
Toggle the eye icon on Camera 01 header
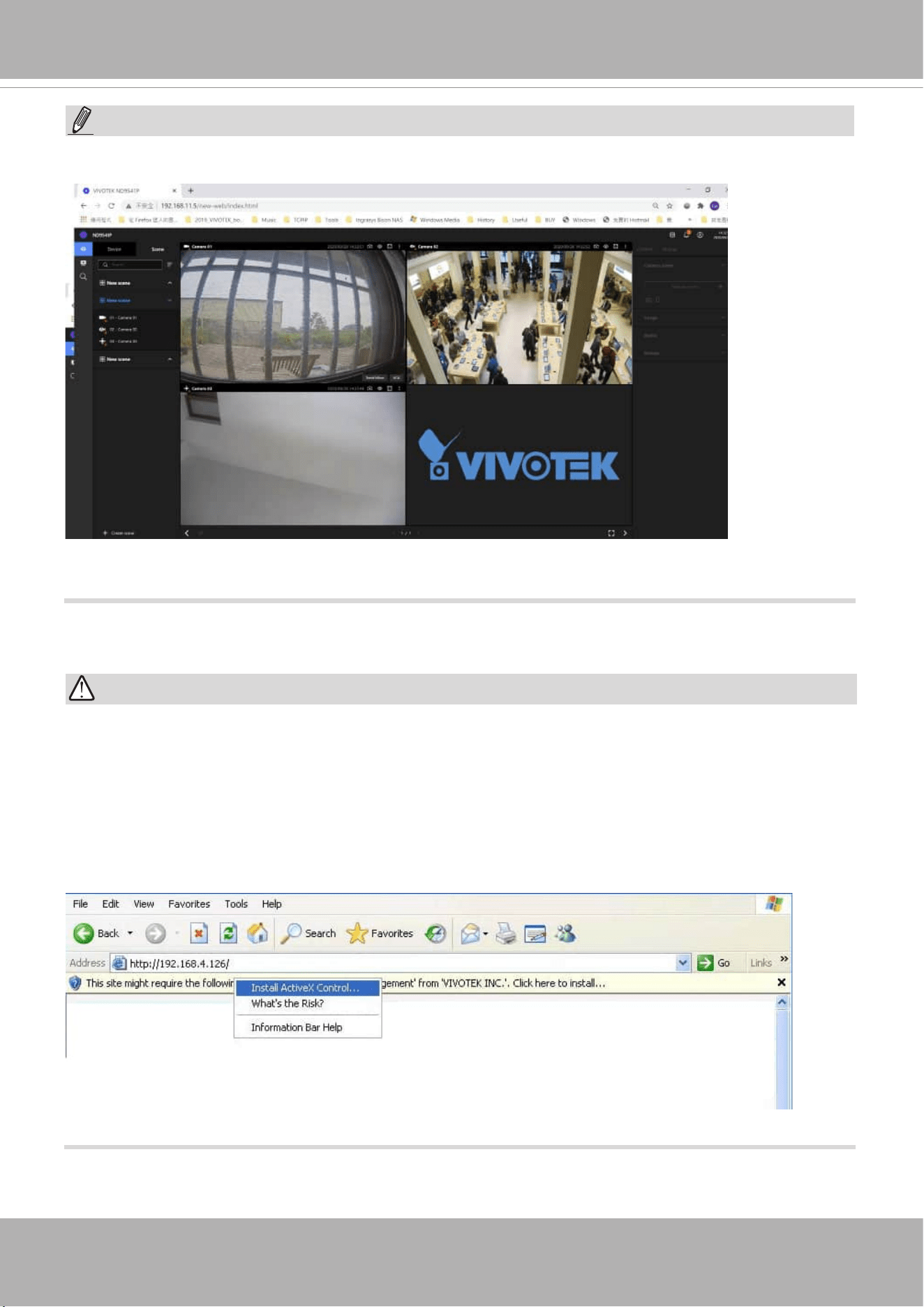pos(380,246)
